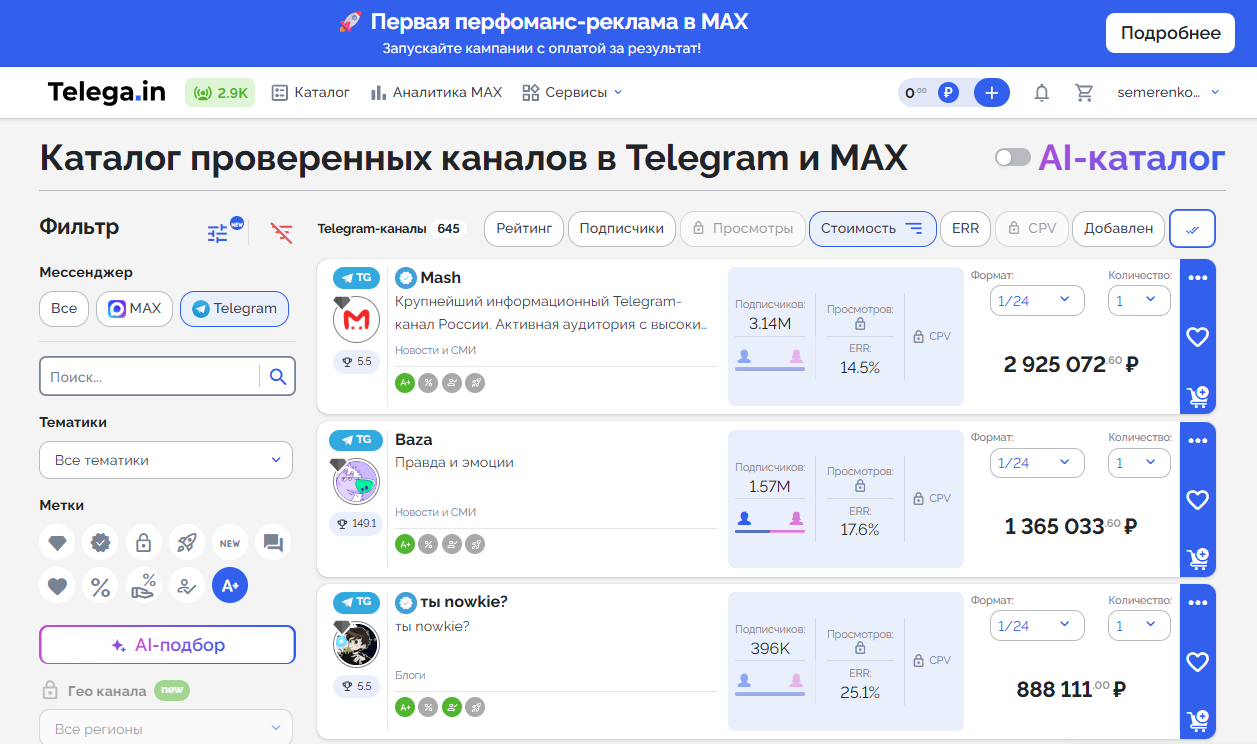Toggle the rocket tag filter
The width and height of the screenshot is (1257, 744).
[x=186, y=543]
